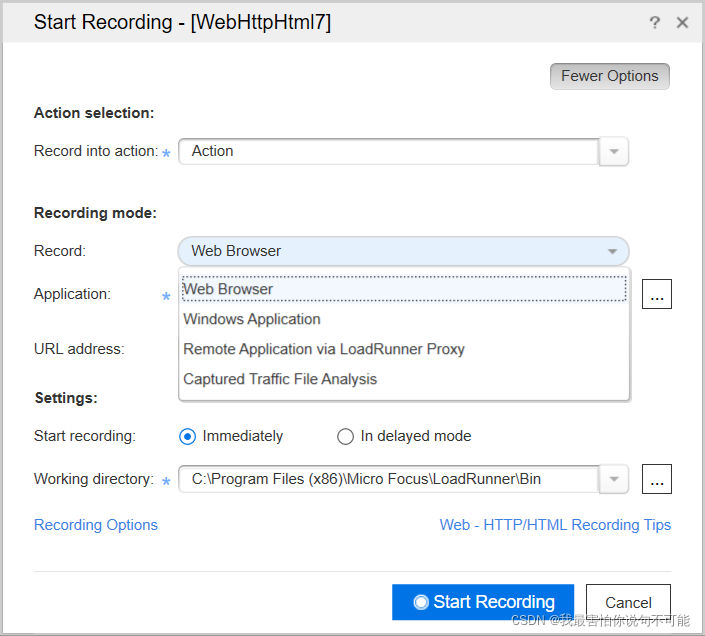Click the Working directory path field
Viewport: 705px width, 636px height.
(x=388, y=479)
